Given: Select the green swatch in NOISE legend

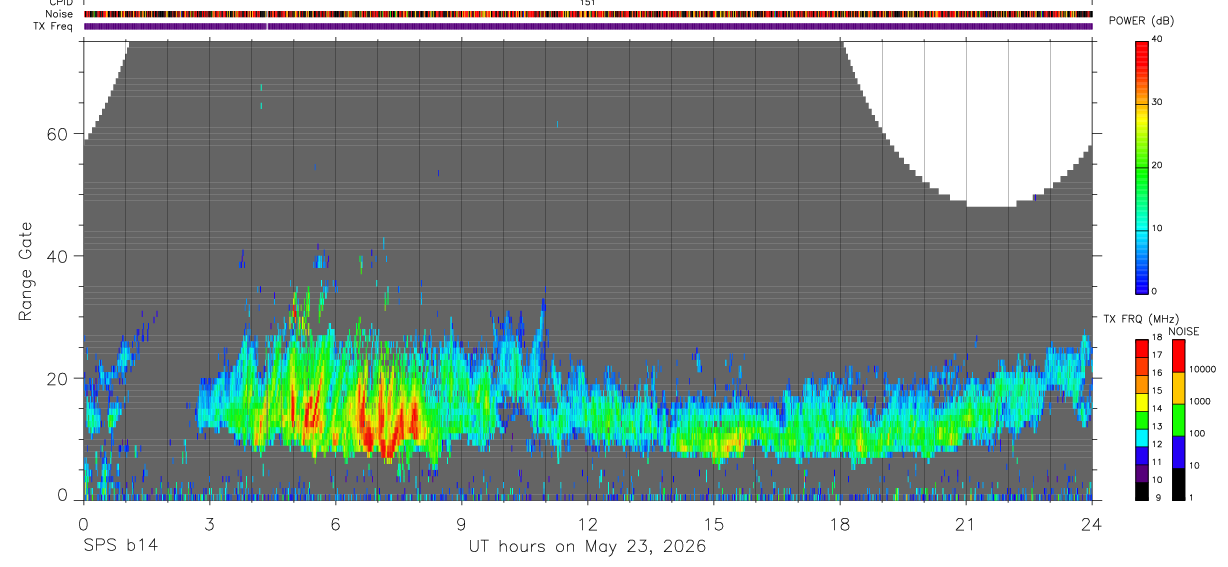Looking at the screenshot, I should 1178,420.
